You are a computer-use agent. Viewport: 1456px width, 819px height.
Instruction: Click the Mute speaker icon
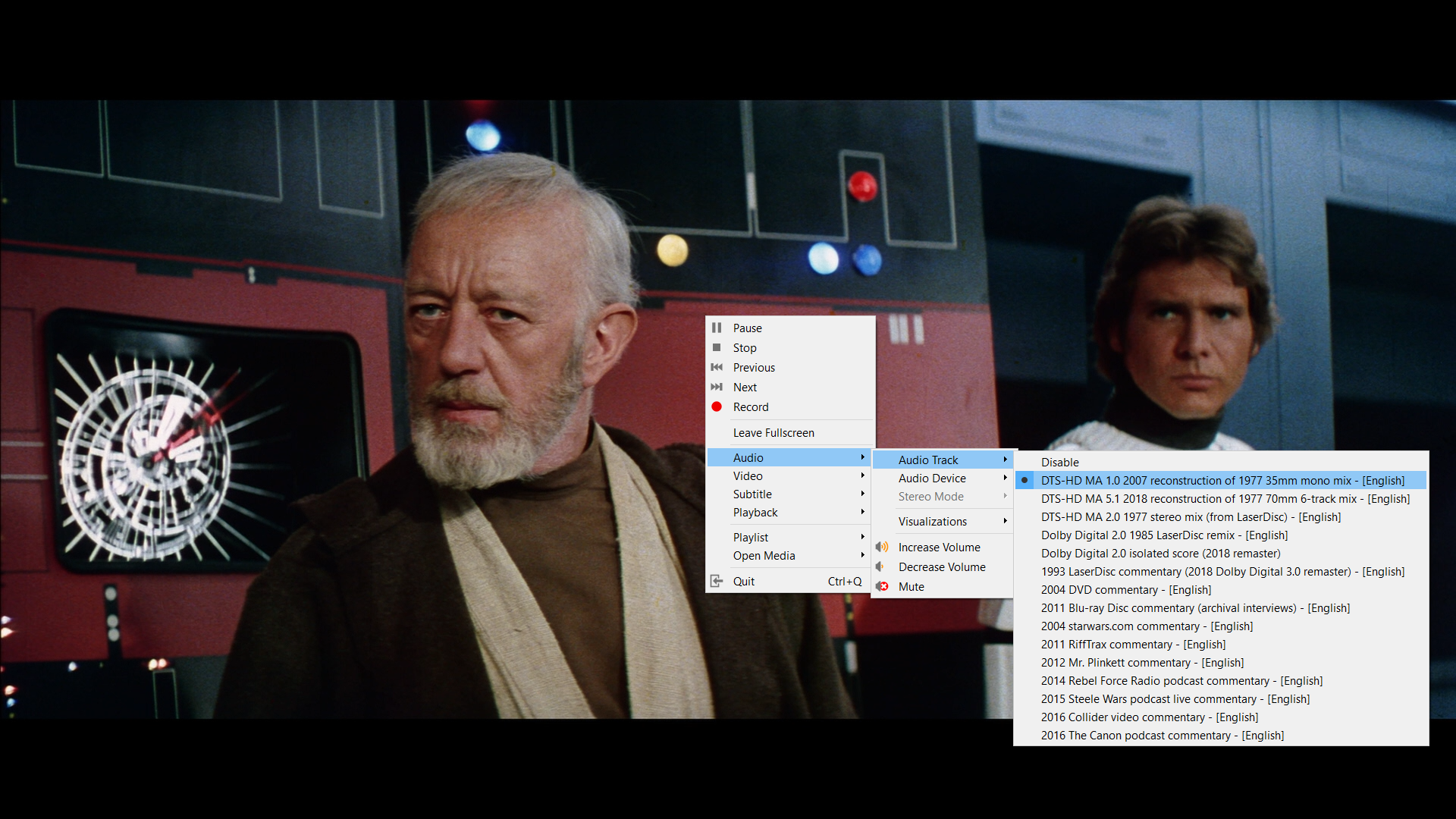[882, 586]
